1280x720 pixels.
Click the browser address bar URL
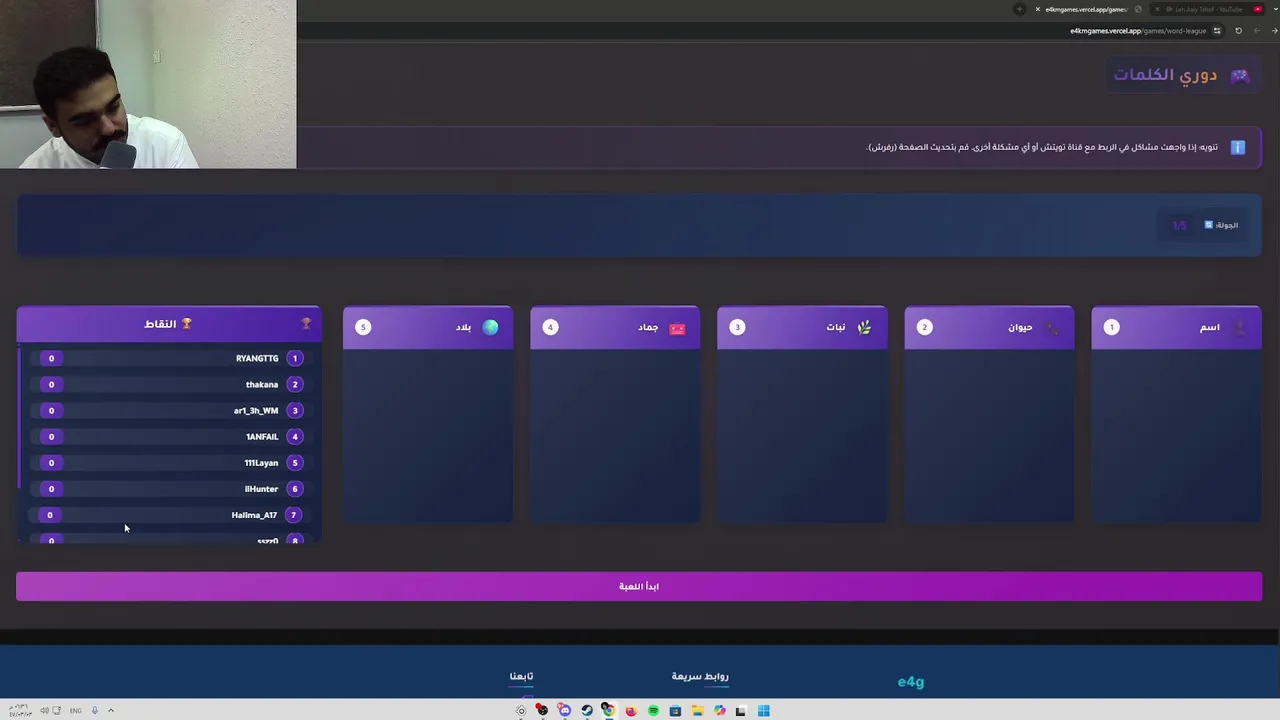coord(1138,31)
